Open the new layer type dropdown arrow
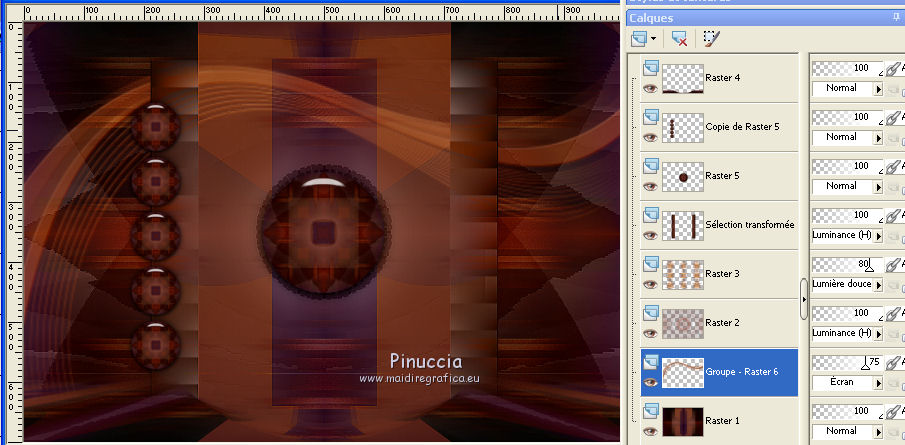905x445 pixels. [x=653, y=39]
